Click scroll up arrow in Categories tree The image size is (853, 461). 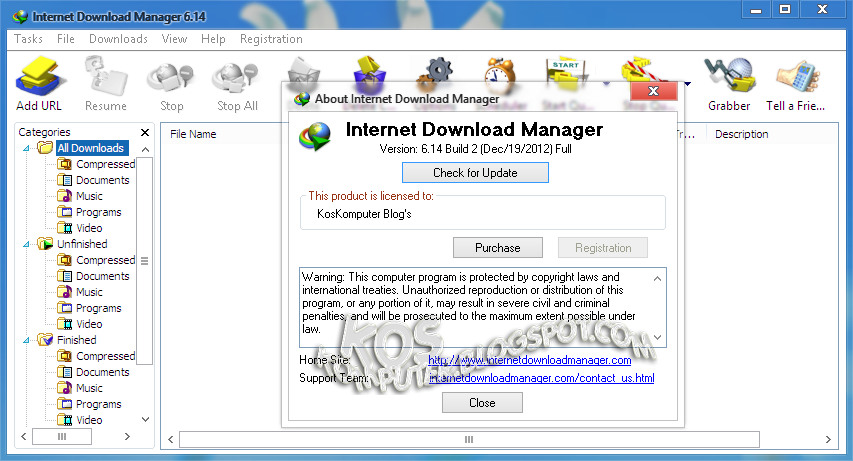point(145,149)
